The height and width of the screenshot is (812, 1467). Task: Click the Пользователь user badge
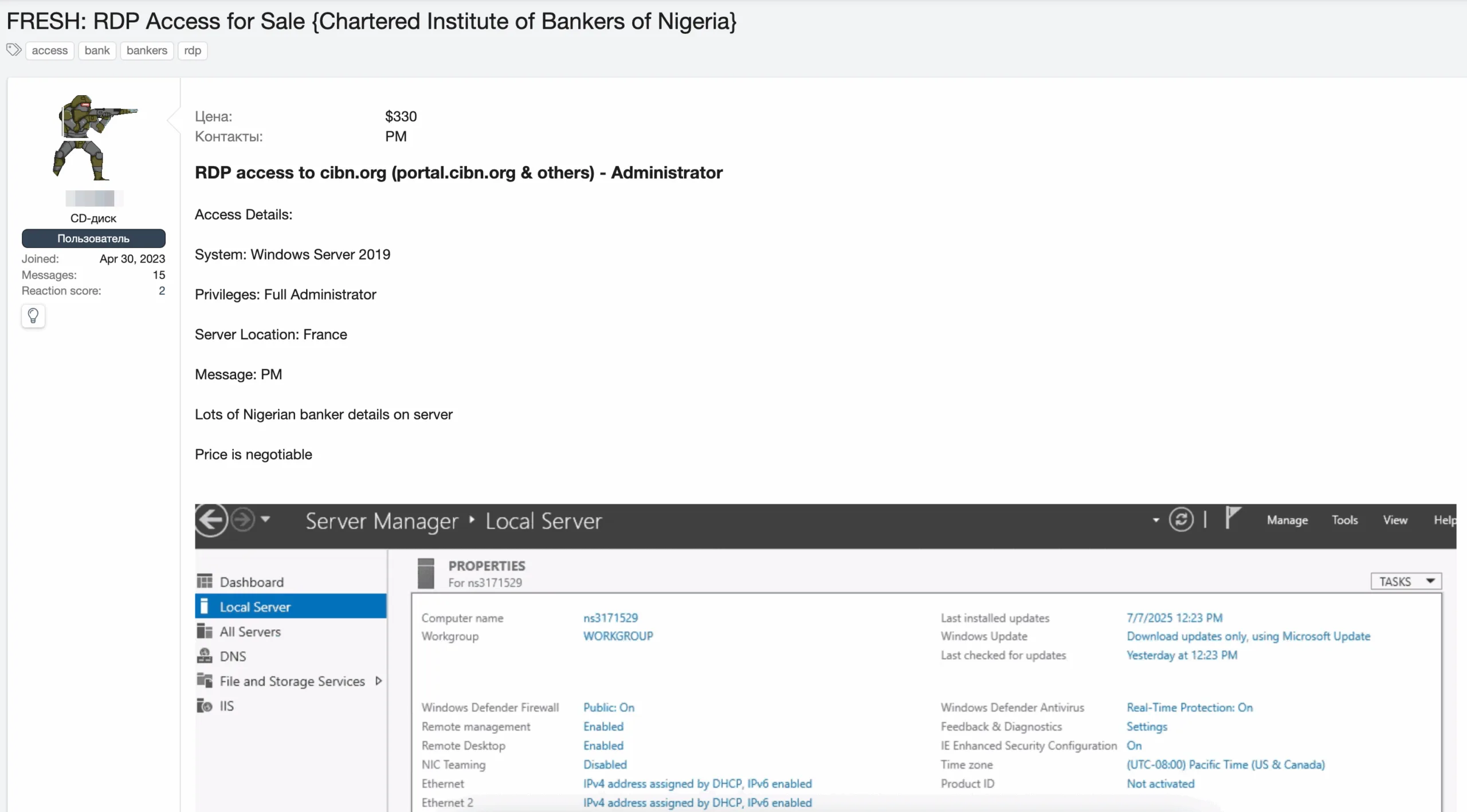(93, 238)
